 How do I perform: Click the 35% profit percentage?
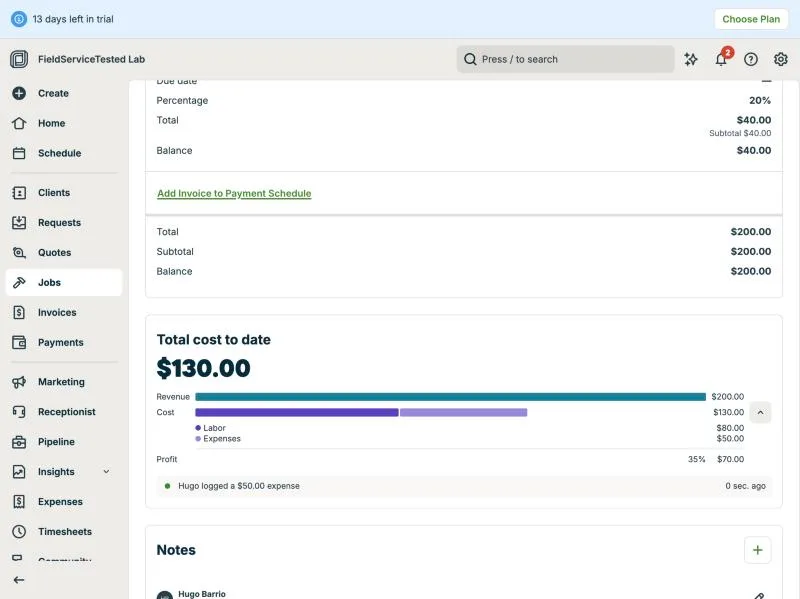point(696,459)
